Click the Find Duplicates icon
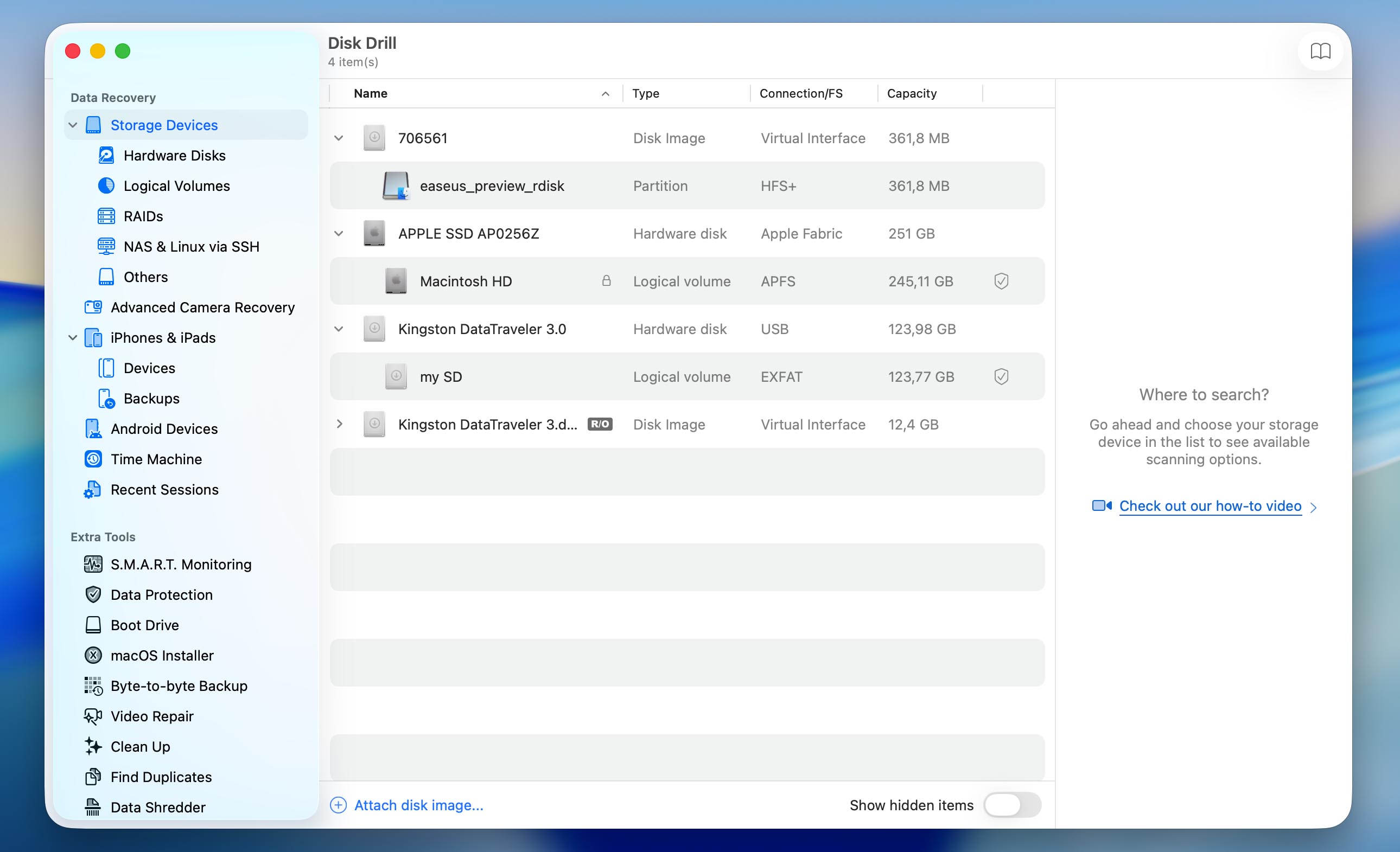This screenshot has height=852, width=1400. click(93, 777)
